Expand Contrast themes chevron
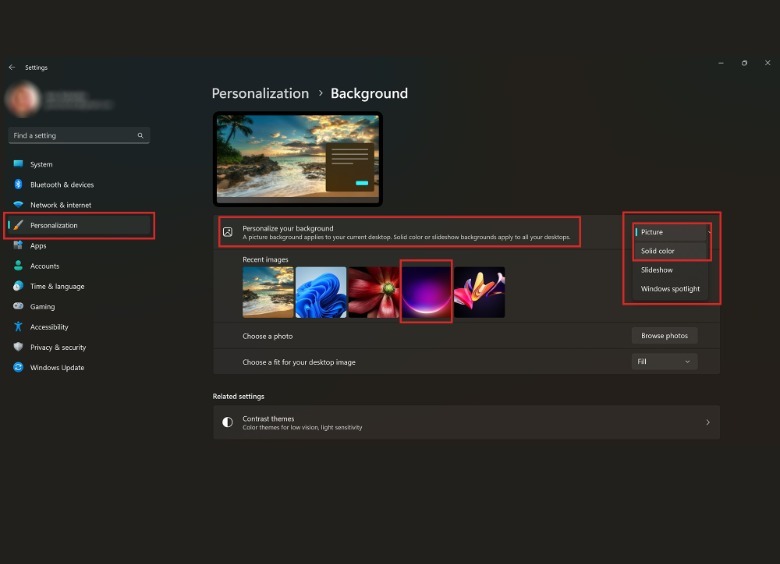Viewport: 780px width, 564px height. click(707, 423)
